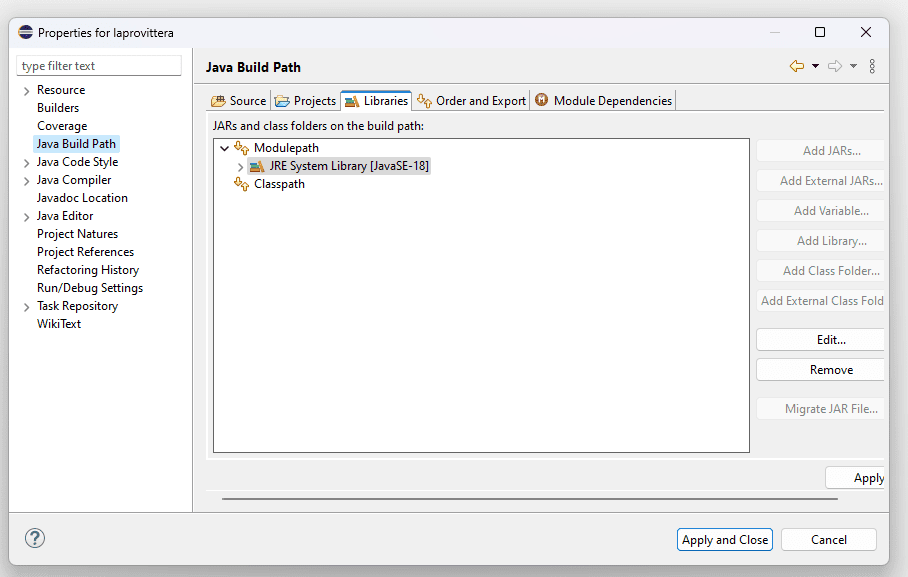Click the back navigation arrow icon
This screenshot has width=908, height=577.
pyautogui.click(x=797, y=66)
